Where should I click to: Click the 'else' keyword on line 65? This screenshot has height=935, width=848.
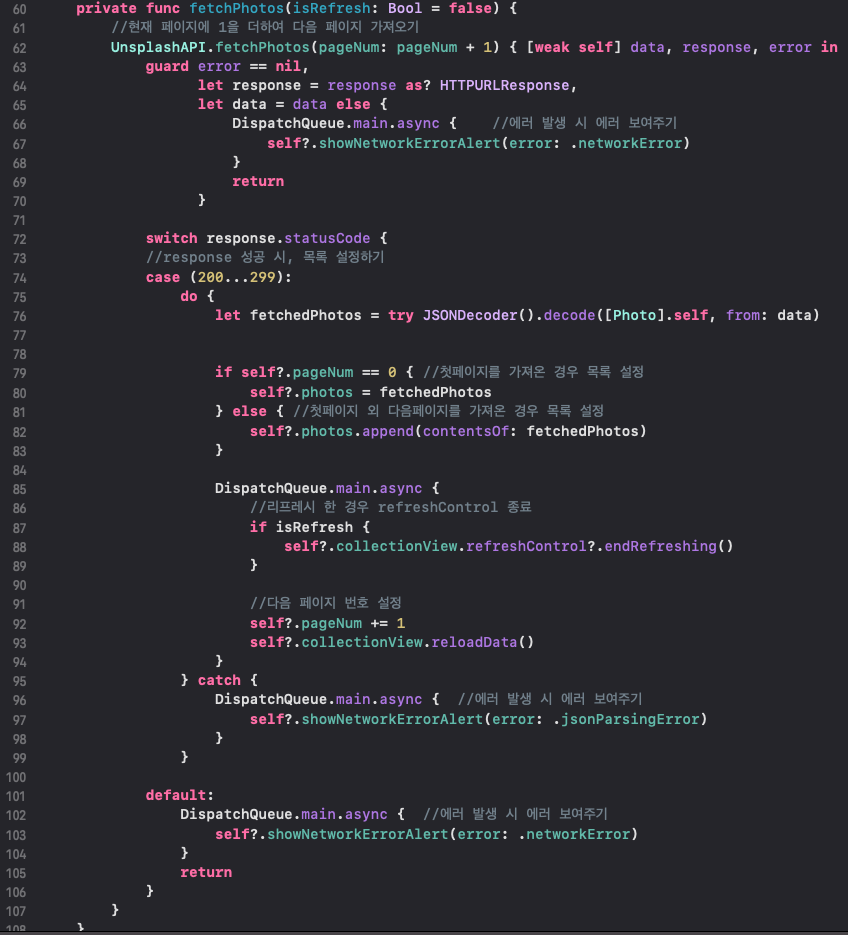click(x=353, y=104)
